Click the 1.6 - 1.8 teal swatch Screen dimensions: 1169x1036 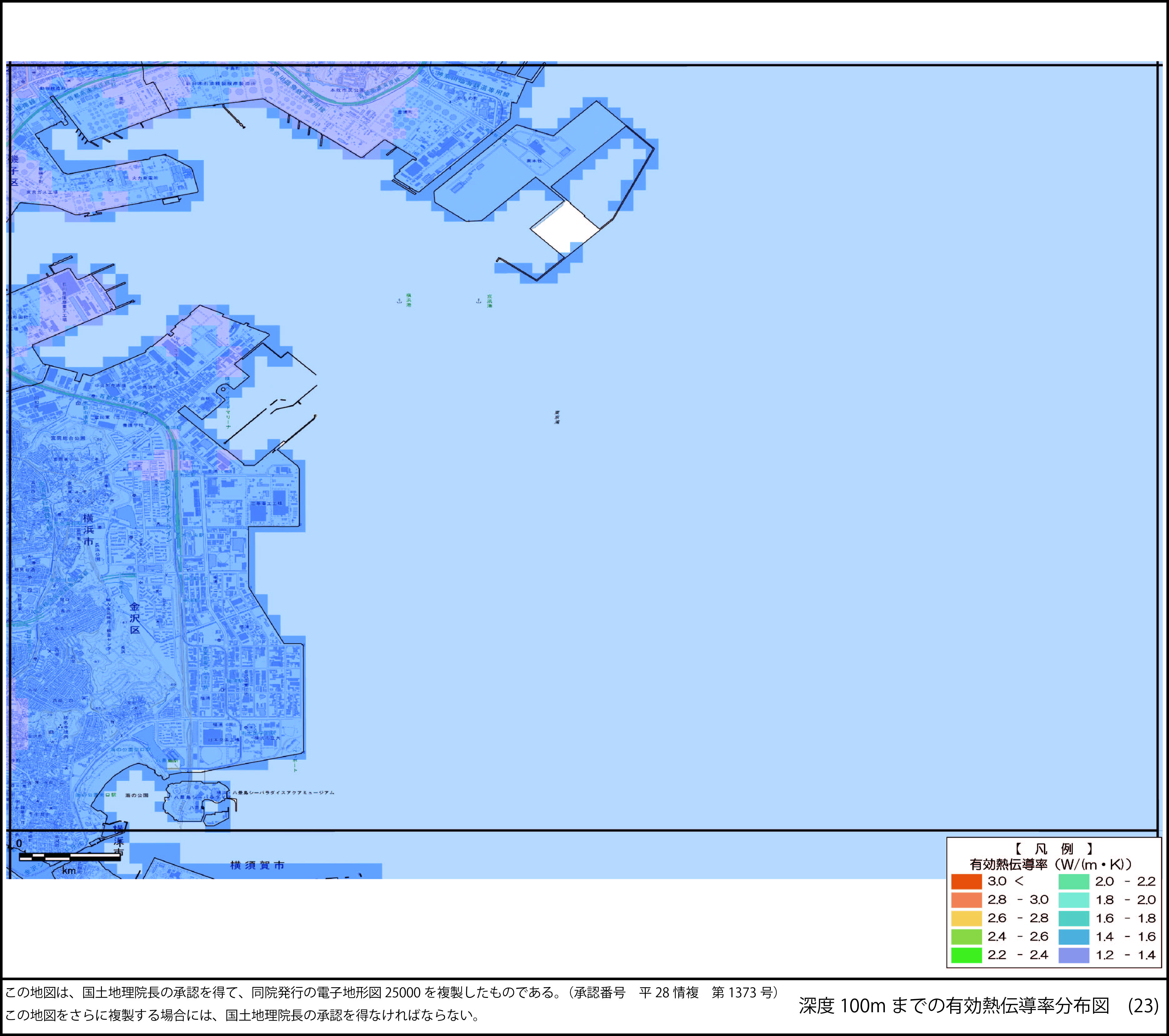[x=1073, y=918]
